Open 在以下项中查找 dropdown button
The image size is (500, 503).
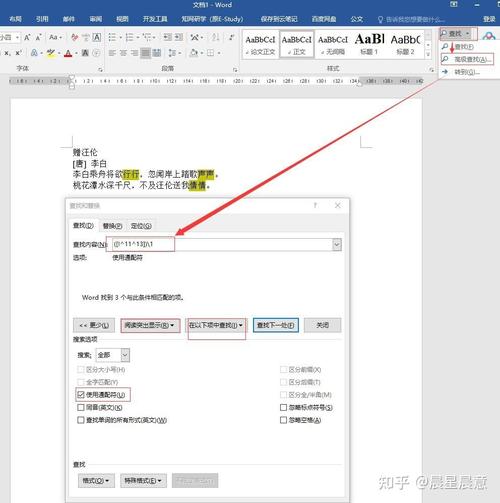coord(216,325)
